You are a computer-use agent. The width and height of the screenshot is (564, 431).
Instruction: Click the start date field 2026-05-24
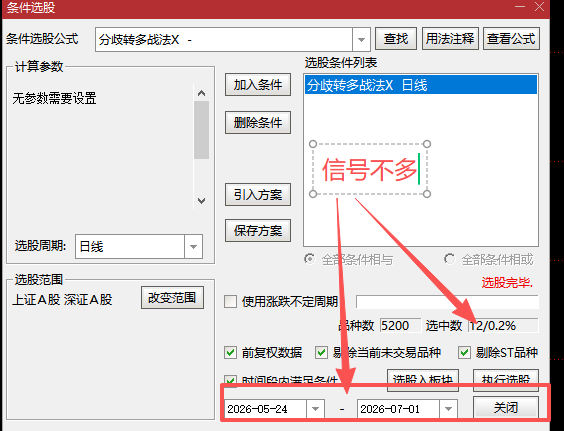click(265, 409)
